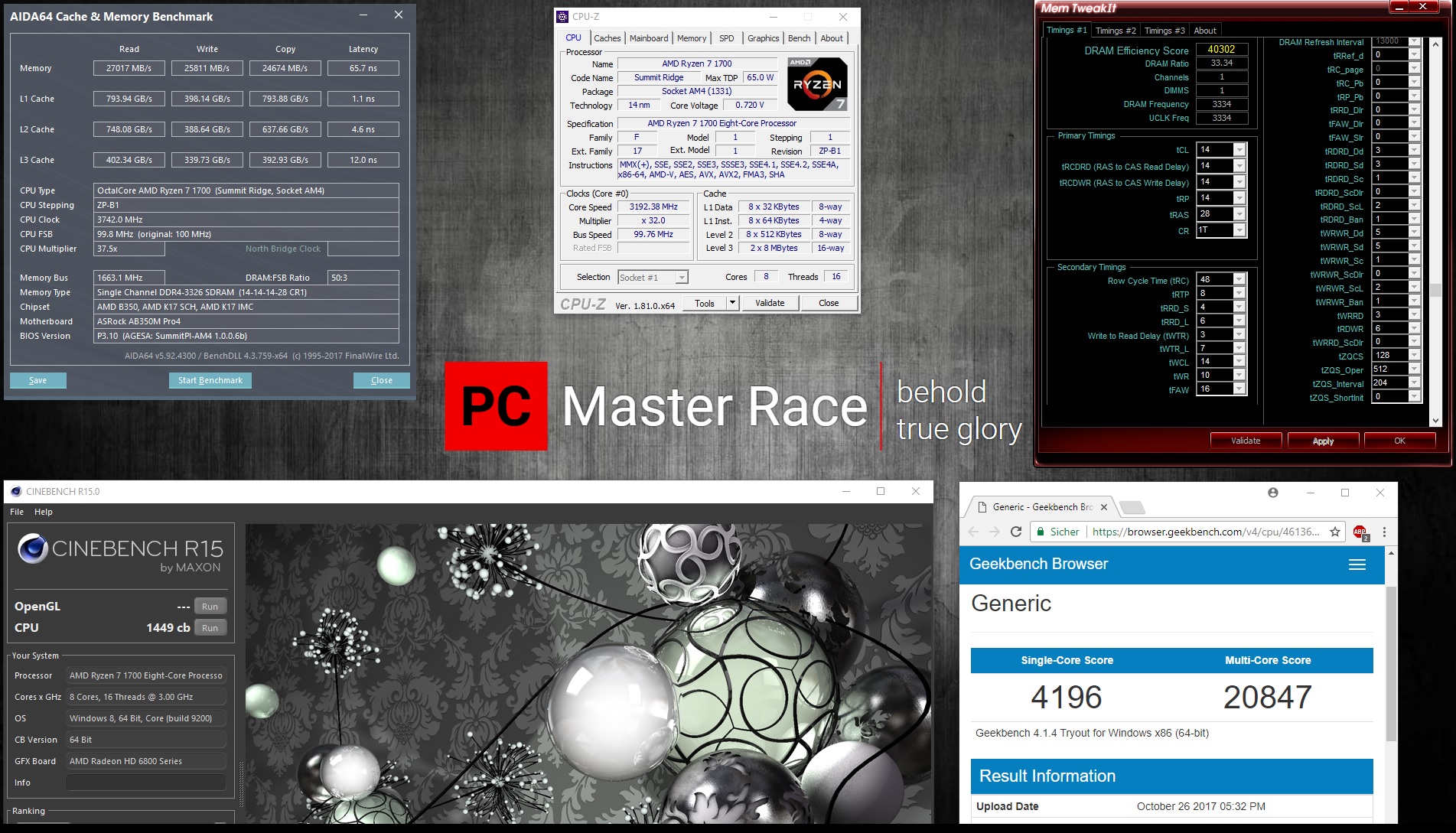1456x833 pixels.
Task: Click the Chrome address bar URL
Action: (x=1206, y=532)
